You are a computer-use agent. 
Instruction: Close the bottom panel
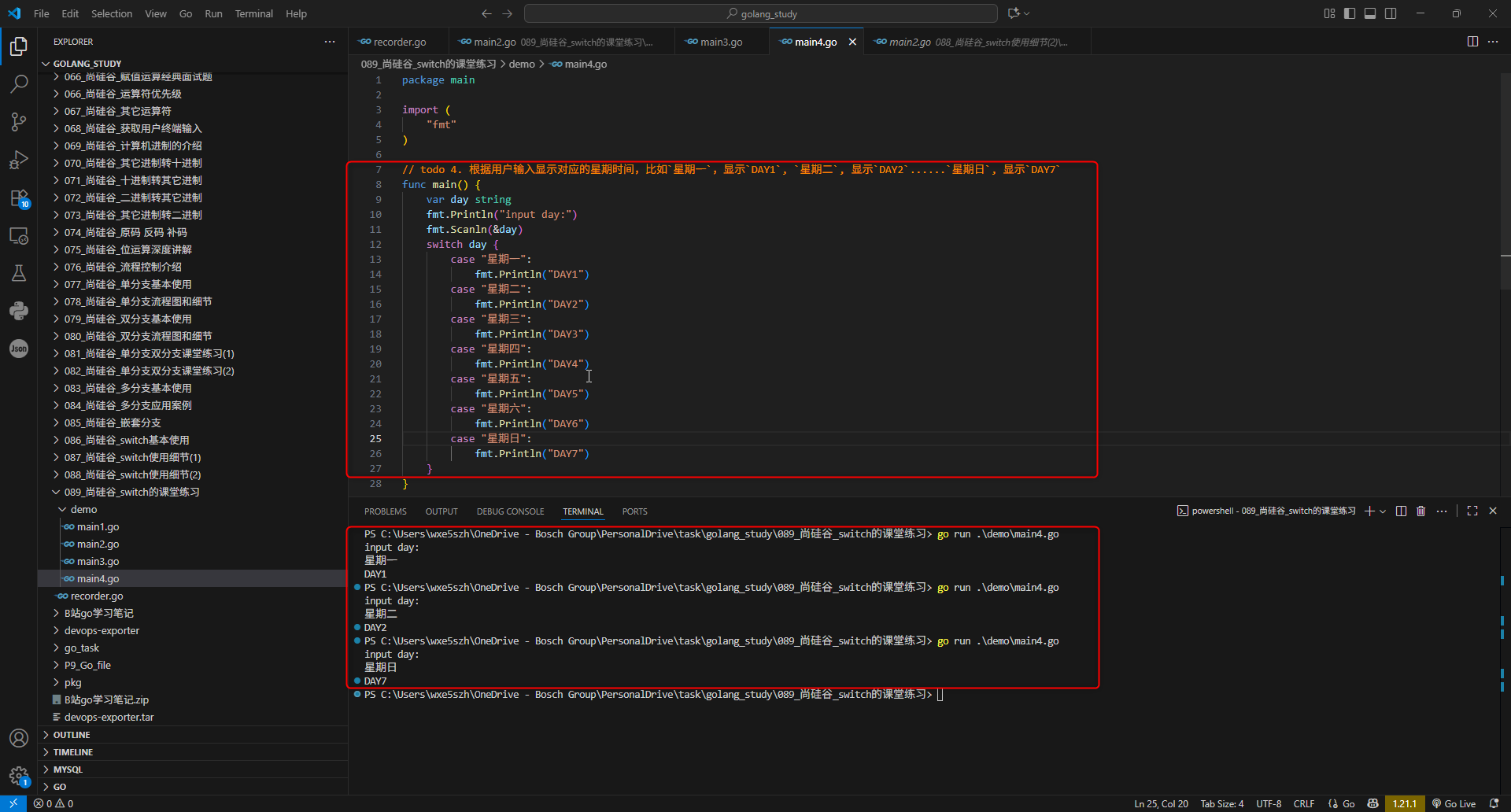tap(1493, 511)
